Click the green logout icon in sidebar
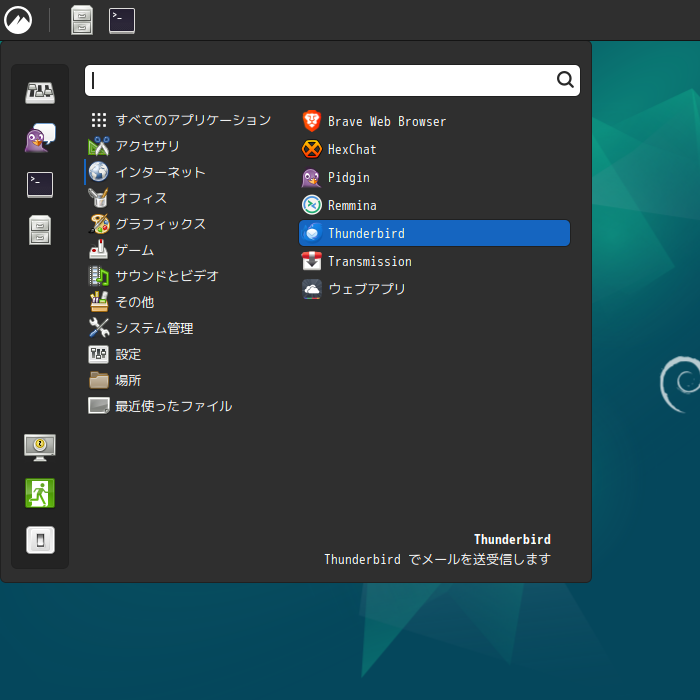The image size is (700, 700). coord(40,493)
